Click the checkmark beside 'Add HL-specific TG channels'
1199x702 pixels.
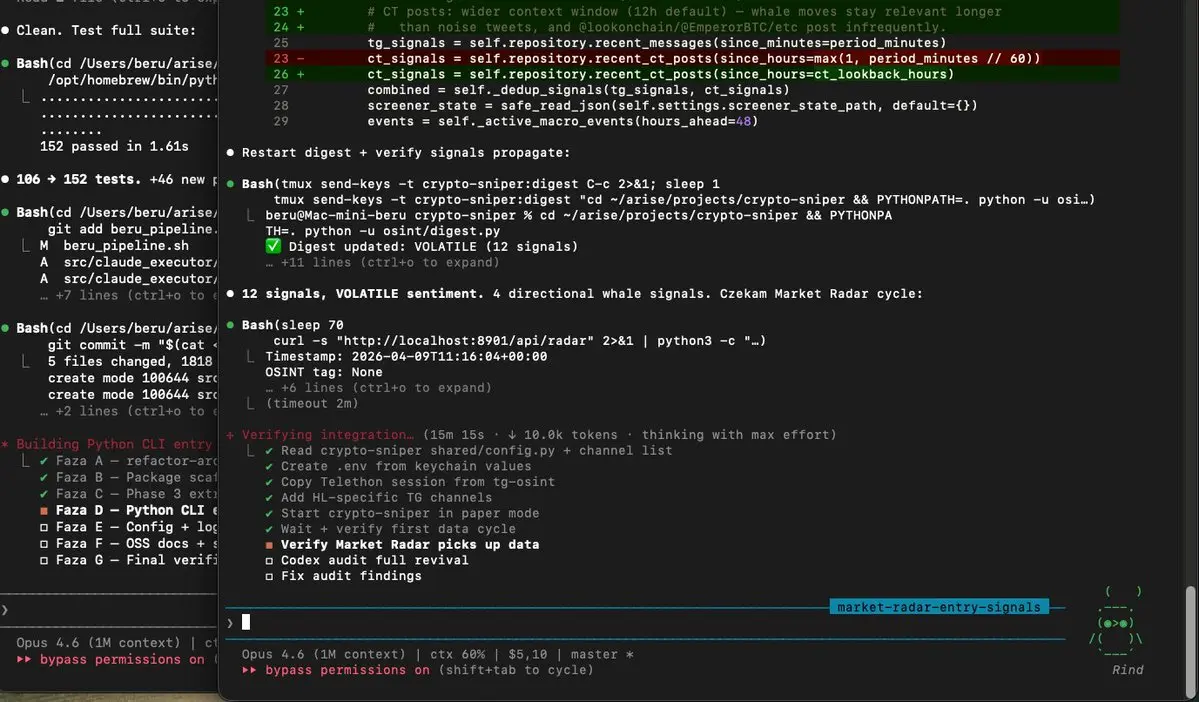coord(269,498)
